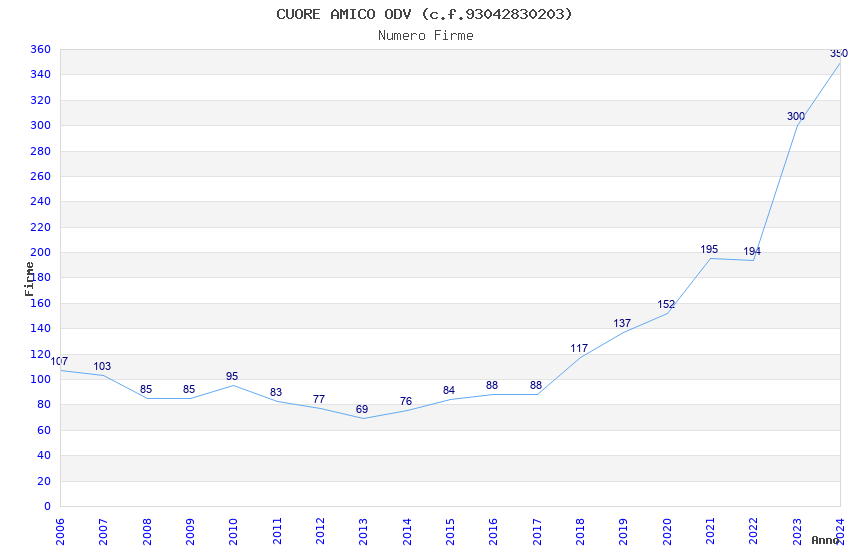
Task: Select y-axis tick value "320"
Action: pyautogui.click(x=41, y=100)
